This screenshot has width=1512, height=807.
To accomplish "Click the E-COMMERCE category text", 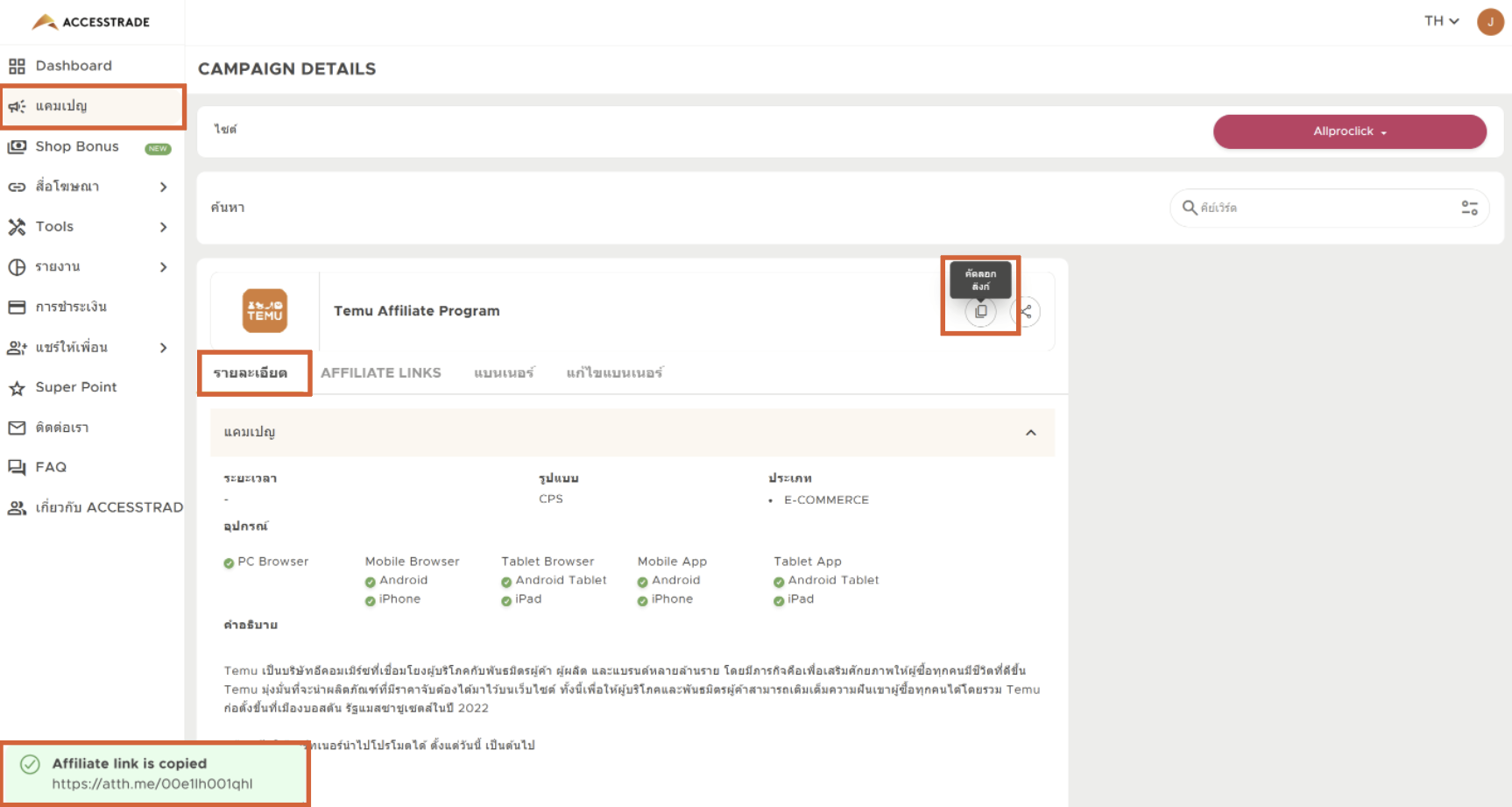I will tap(826, 500).
